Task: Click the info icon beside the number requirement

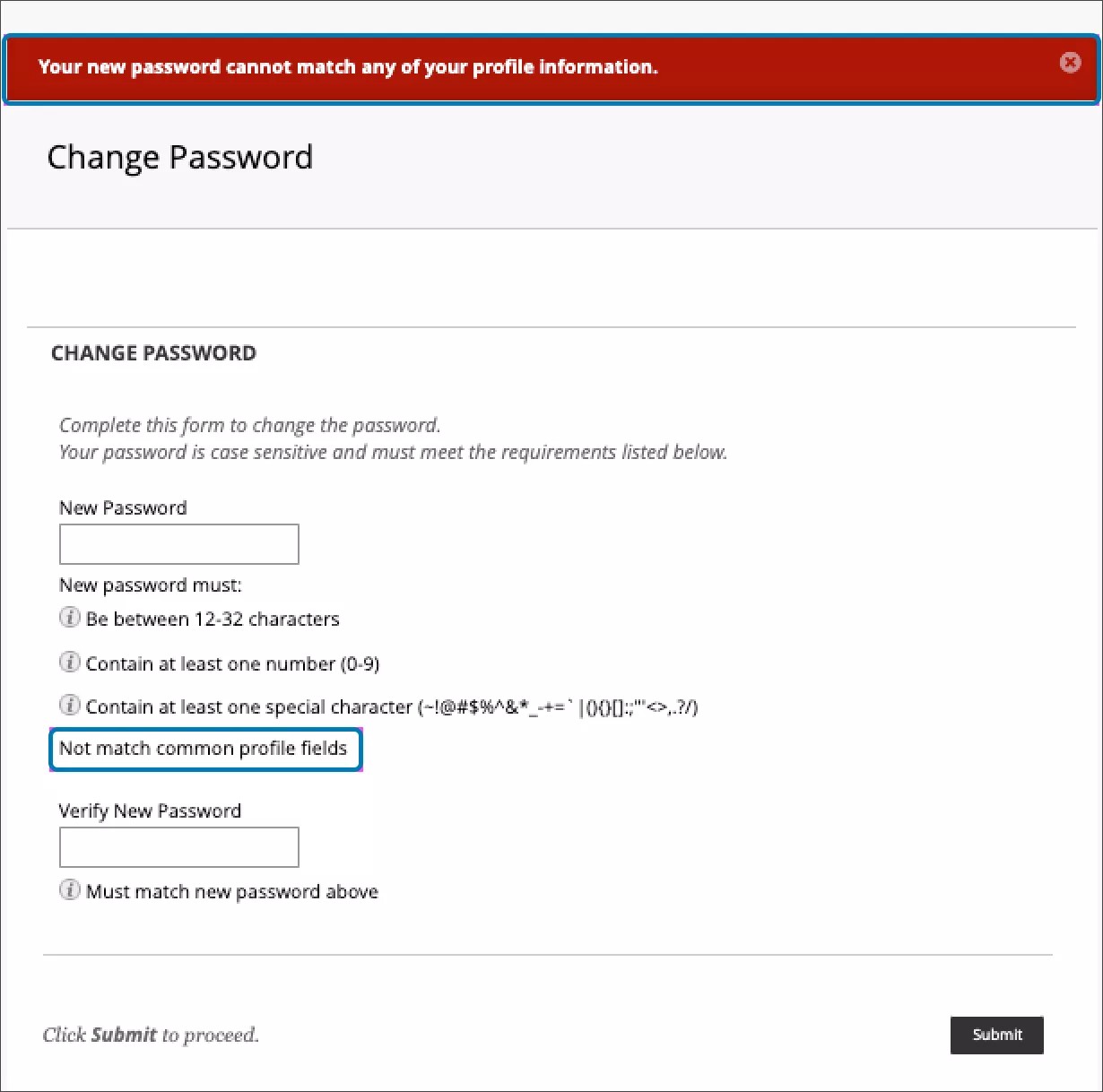Action: tap(69, 662)
